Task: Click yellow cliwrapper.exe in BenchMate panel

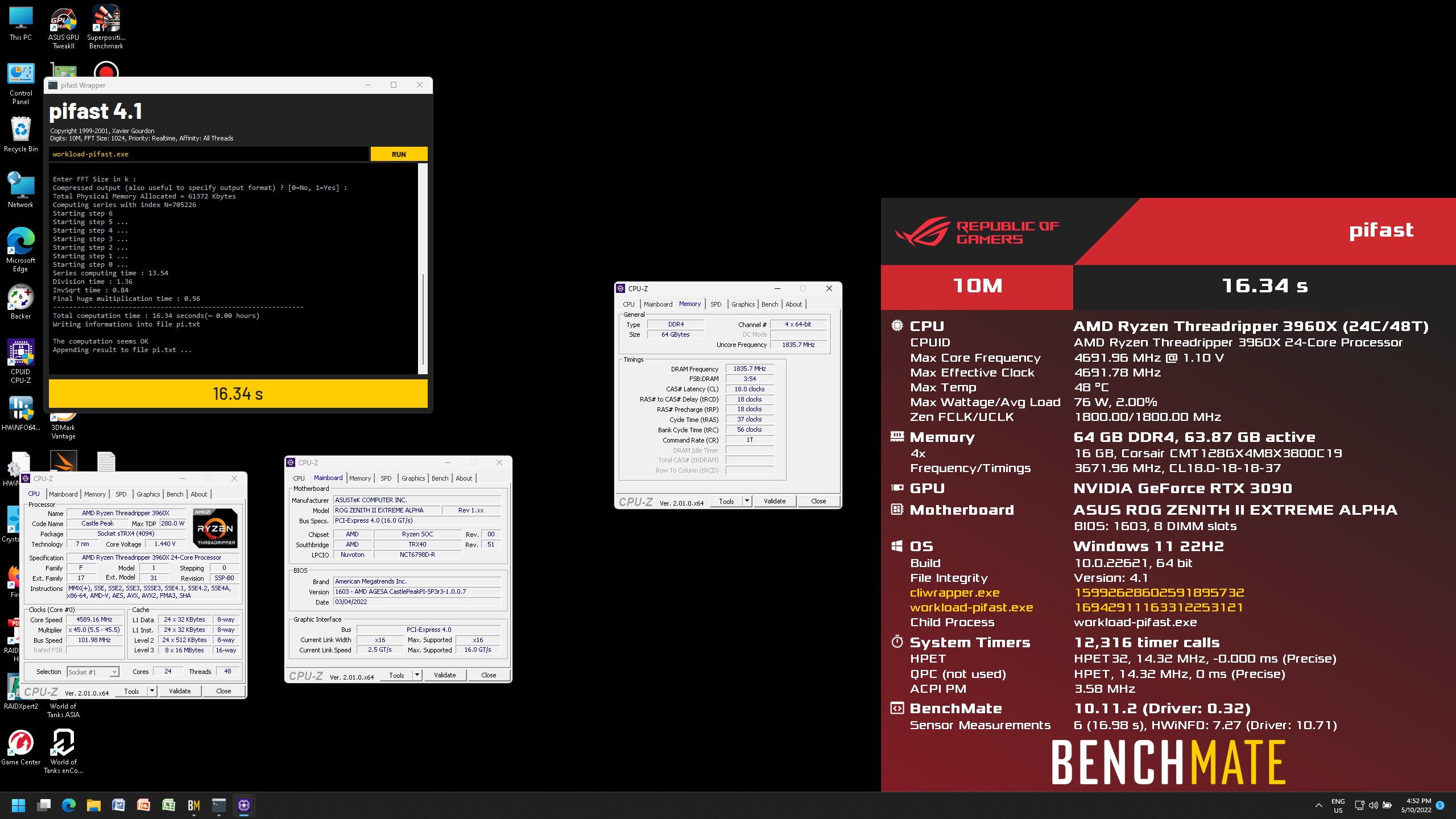Action: click(x=954, y=593)
